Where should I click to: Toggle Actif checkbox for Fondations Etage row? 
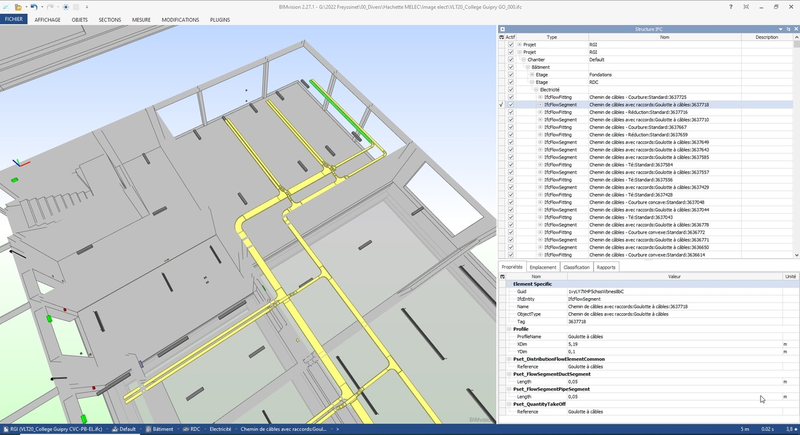[510, 74]
